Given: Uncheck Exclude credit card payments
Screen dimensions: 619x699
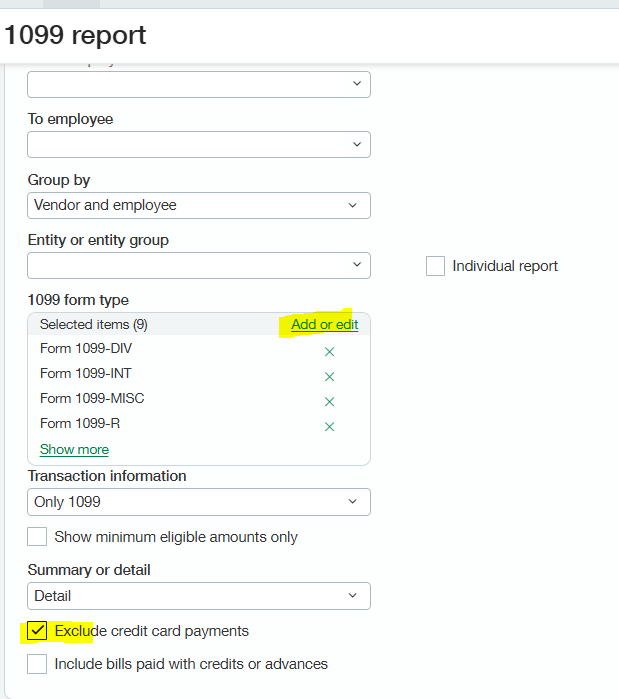Looking at the screenshot, I should point(37,631).
